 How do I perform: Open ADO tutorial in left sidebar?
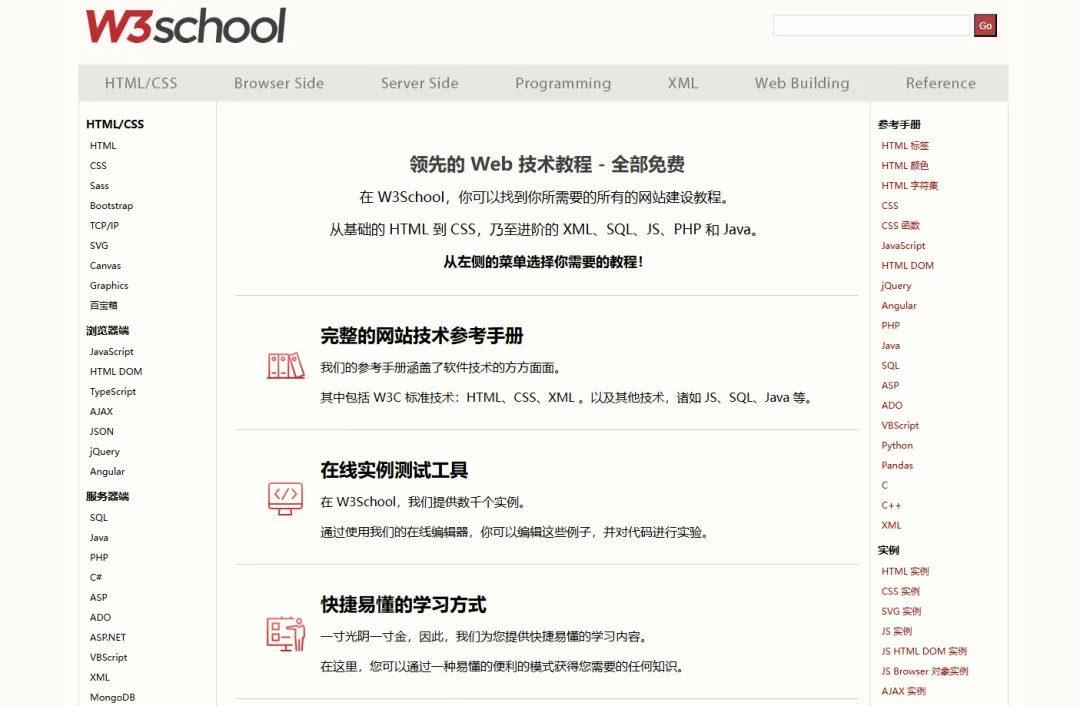[x=100, y=617]
